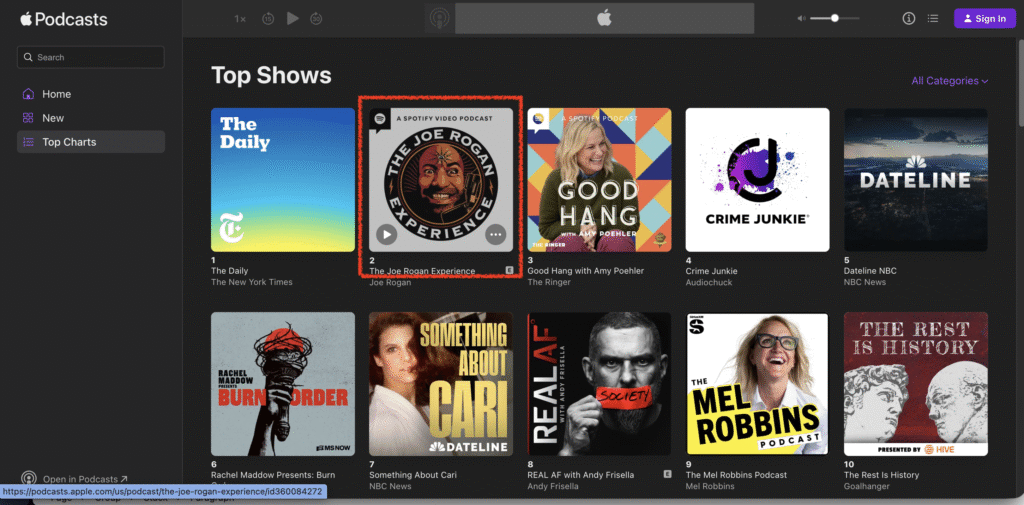This screenshot has height=505, width=1024.
Task: Skip forward 30 seconds
Action: pyautogui.click(x=316, y=18)
